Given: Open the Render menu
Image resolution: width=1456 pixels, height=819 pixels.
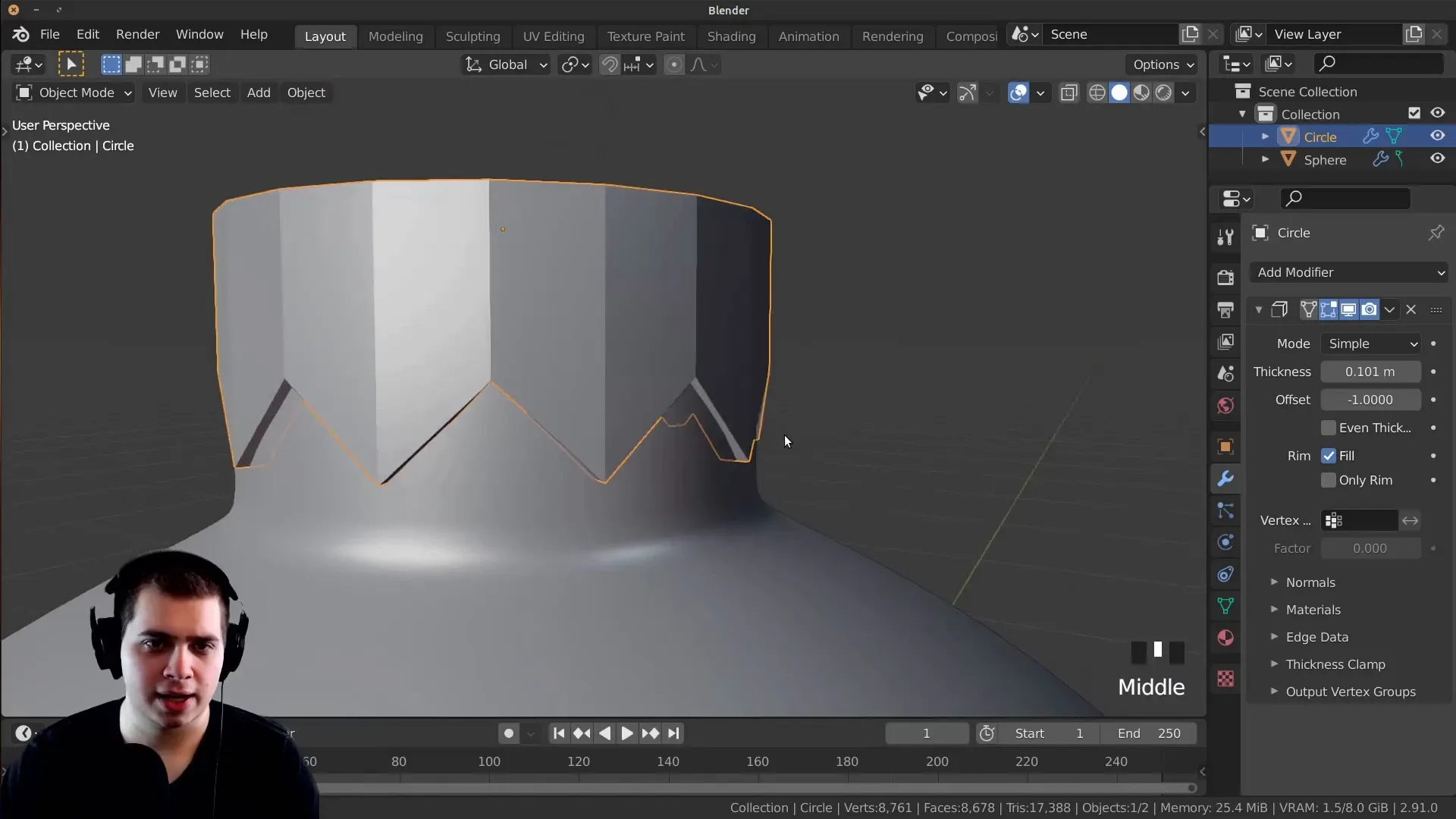Looking at the screenshot, I should pos(137,34).
